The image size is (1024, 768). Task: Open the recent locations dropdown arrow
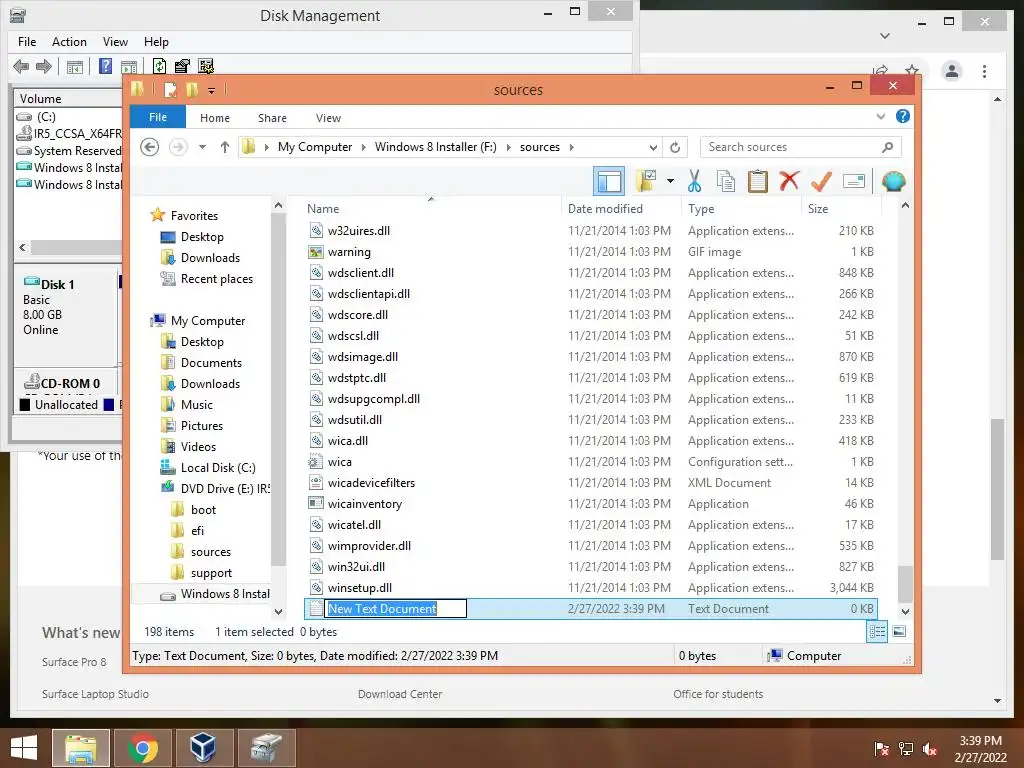coord(202,147)
